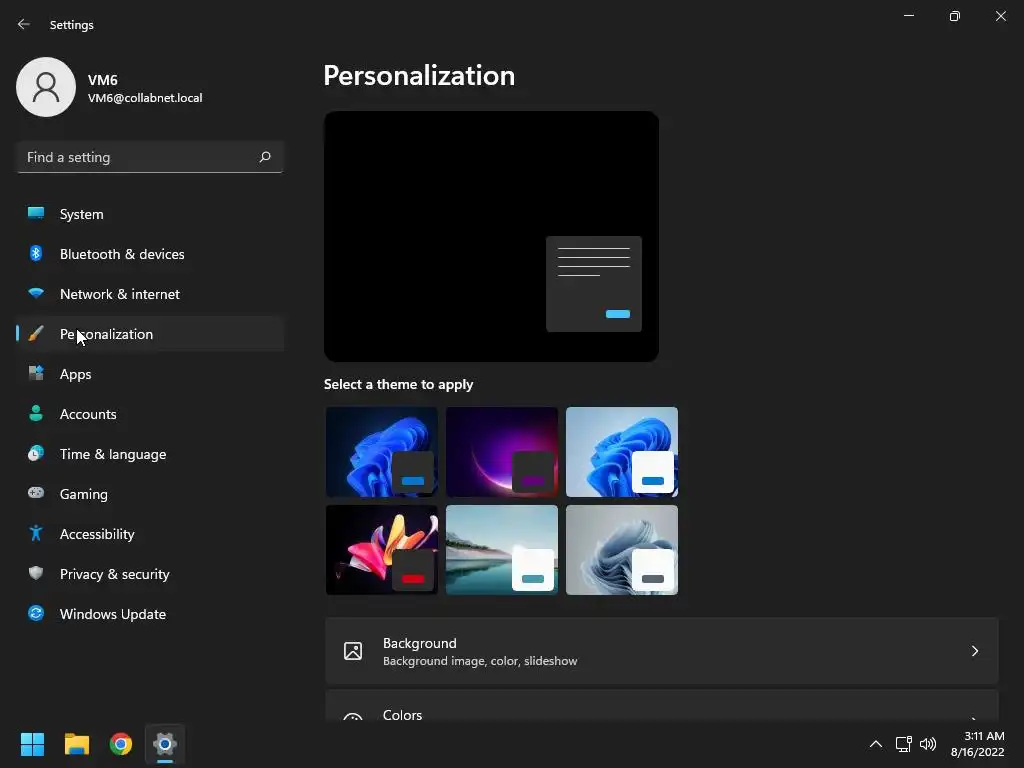Open the Windows Start menu
The height and width of the screenshot is (768, 1024).
pyautogui.click(x=32, y=744)
